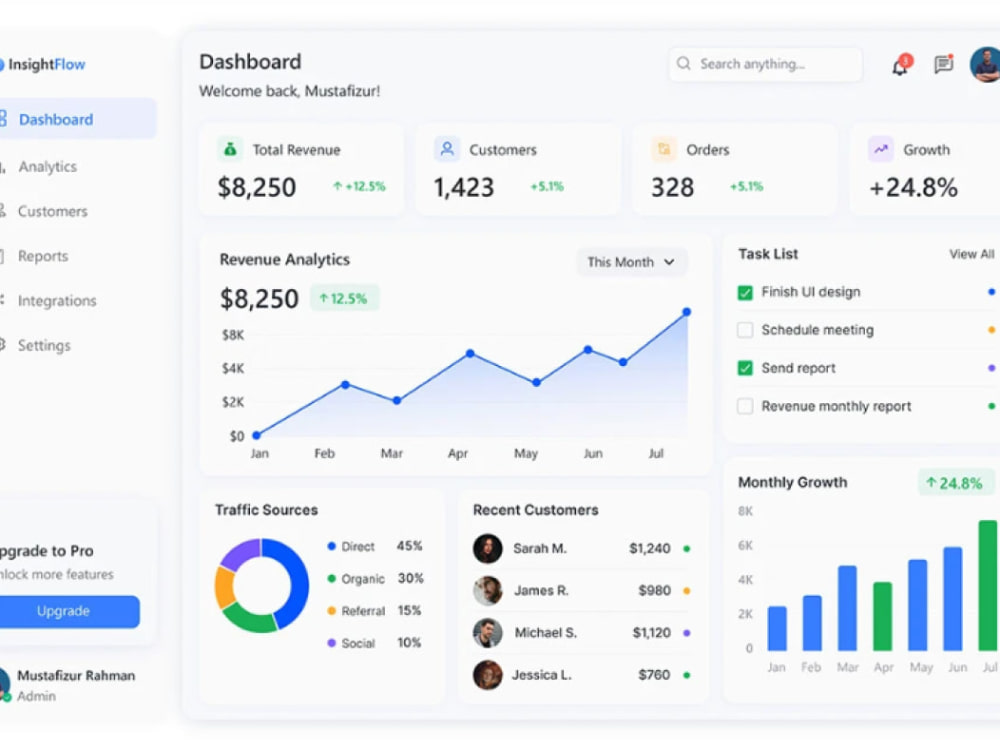The height and width of the screenshot is (750, 1000).
Task: Click the 1,423 customers value
Action: 464,188
